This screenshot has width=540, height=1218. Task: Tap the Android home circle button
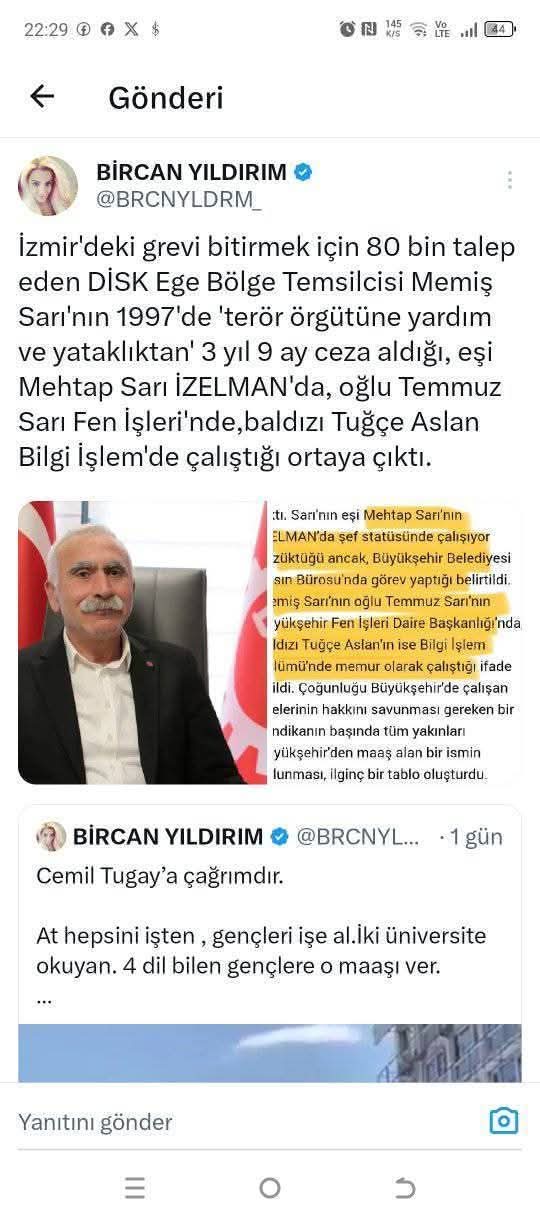coord(270,1188)
